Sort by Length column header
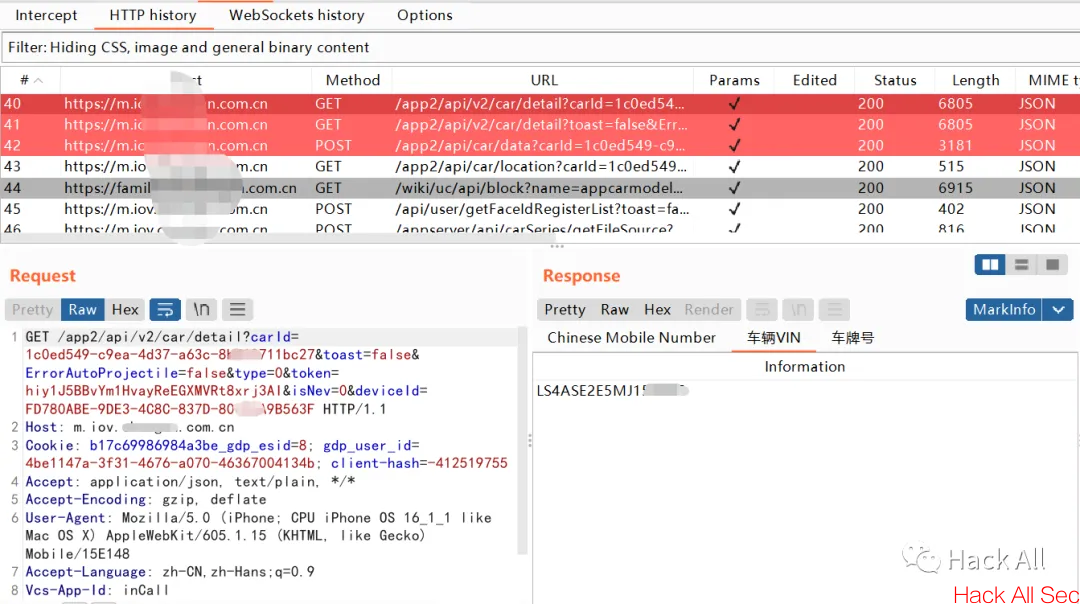The height and width of the screenshot is (604, 1080). click(x=975, y=81)
